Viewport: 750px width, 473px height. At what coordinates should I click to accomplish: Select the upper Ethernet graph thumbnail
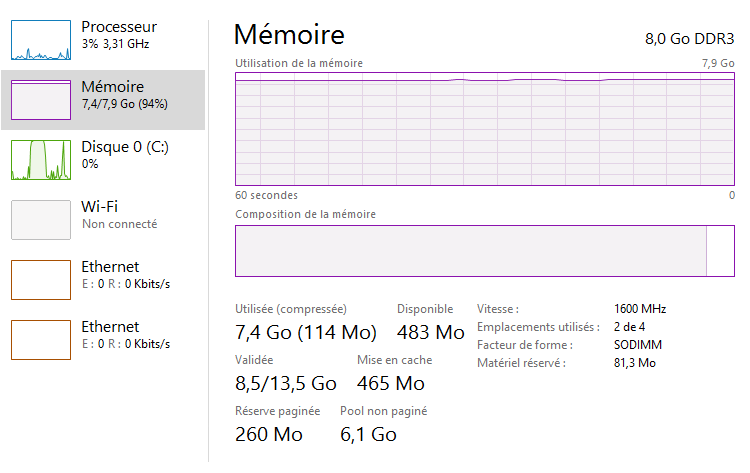tap(41, 280)
